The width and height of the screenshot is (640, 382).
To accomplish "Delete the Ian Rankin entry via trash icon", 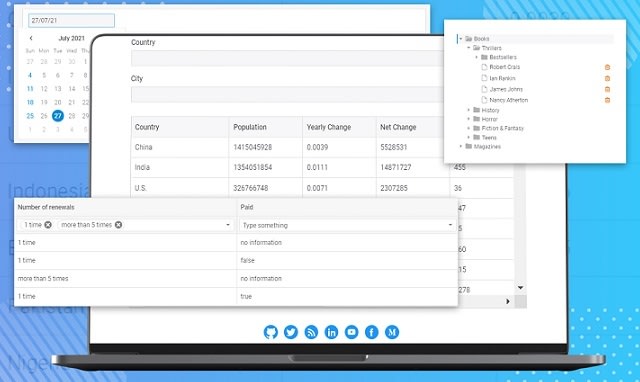I will (607, 78).
